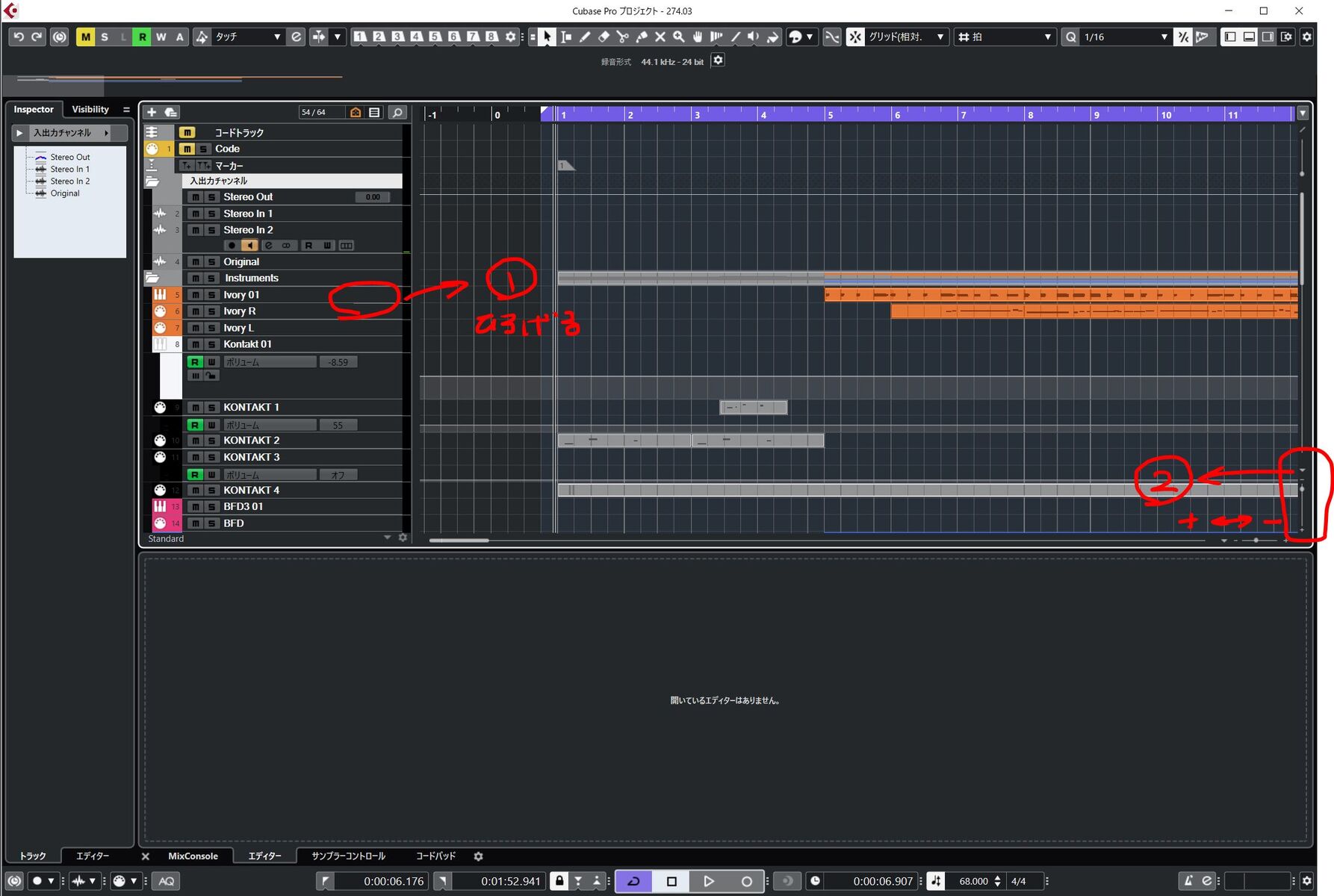
Task: Select Stereo In 1 in the inspector list
Action: (69, 169)
